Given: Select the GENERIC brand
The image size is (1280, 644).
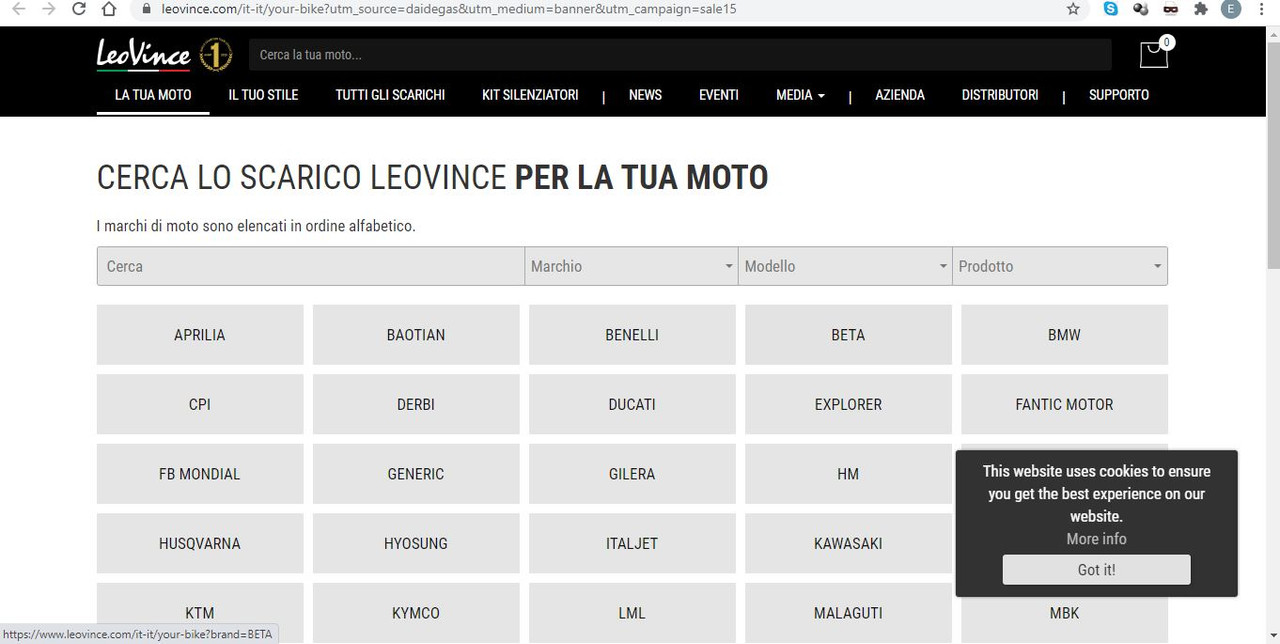Looking at the screenshot, I should tap(416, 474).
